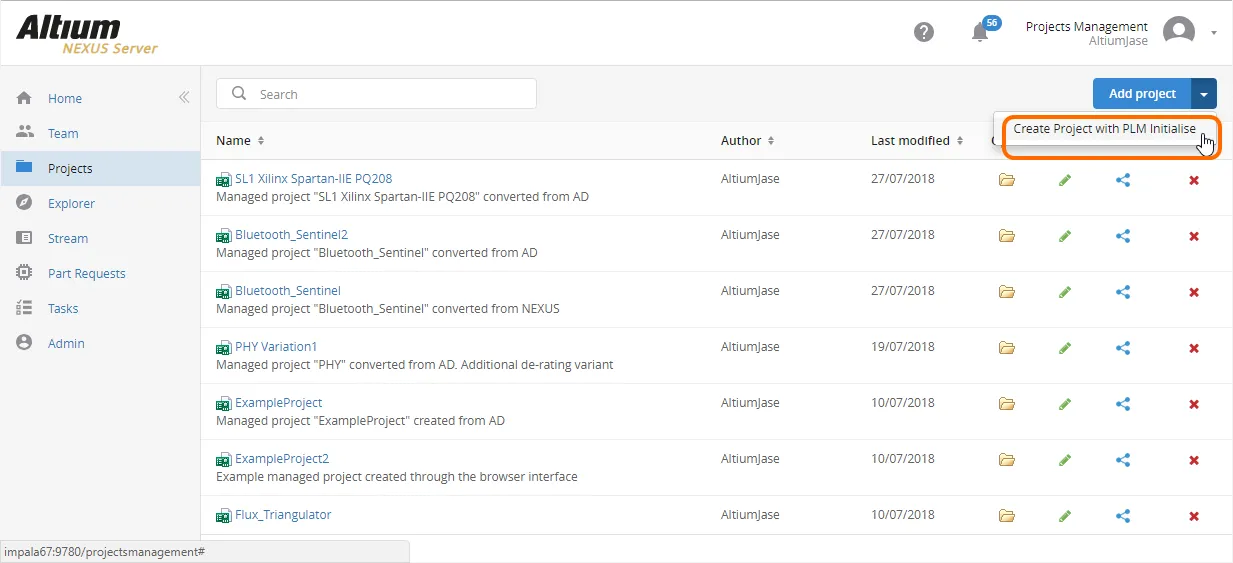Collapse the sidebar with double chevron
This screenshot has height=563, width=1233.
pyautogui.click(x=184, y=98)
